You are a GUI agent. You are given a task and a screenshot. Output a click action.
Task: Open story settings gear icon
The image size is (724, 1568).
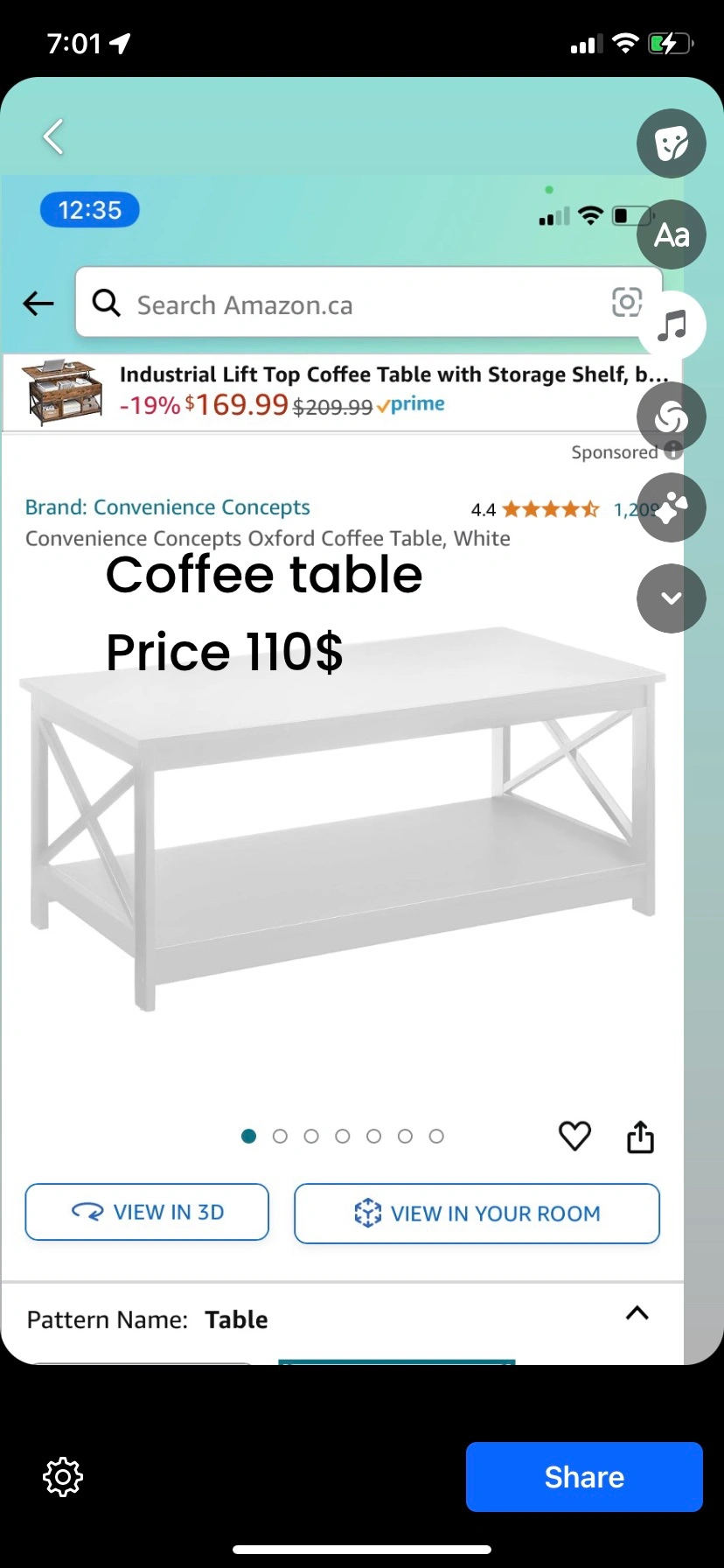click(63, 1477)
